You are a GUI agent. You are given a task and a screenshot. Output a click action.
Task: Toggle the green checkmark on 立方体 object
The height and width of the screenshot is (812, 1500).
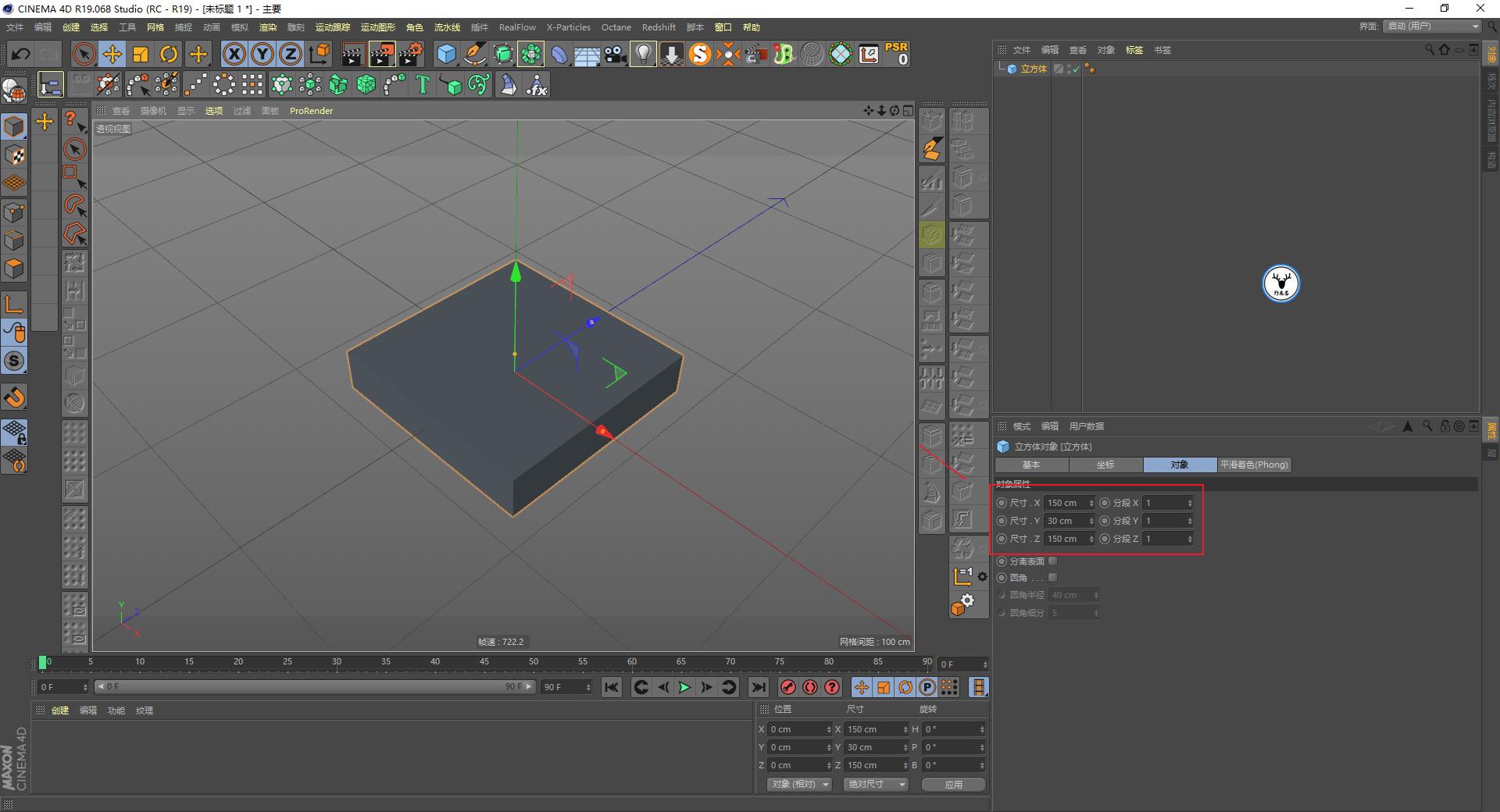click(x=1075, y=69)
